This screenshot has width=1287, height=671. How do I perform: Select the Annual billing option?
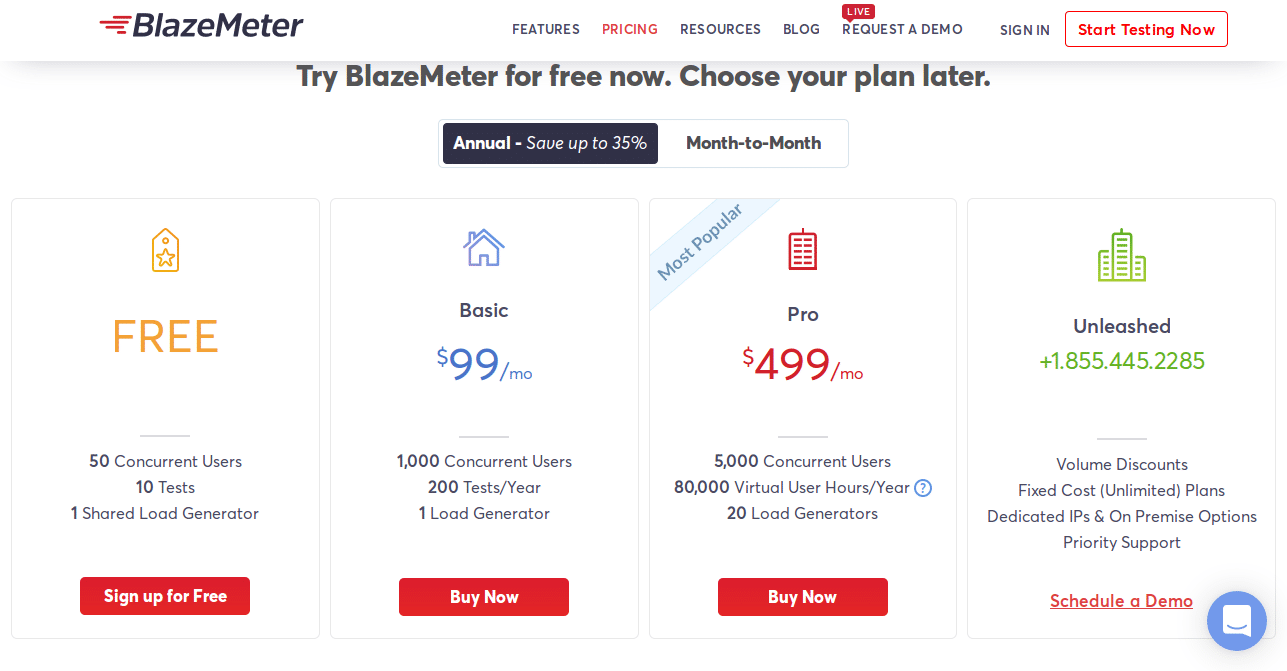coord(549,143)
